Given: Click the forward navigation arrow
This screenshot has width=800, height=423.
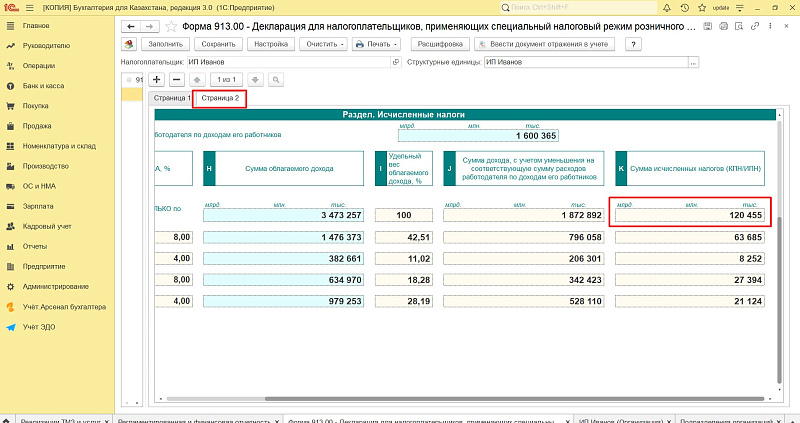Looking at the screenshot, I should pyautogui.click(x=149, y=27).
